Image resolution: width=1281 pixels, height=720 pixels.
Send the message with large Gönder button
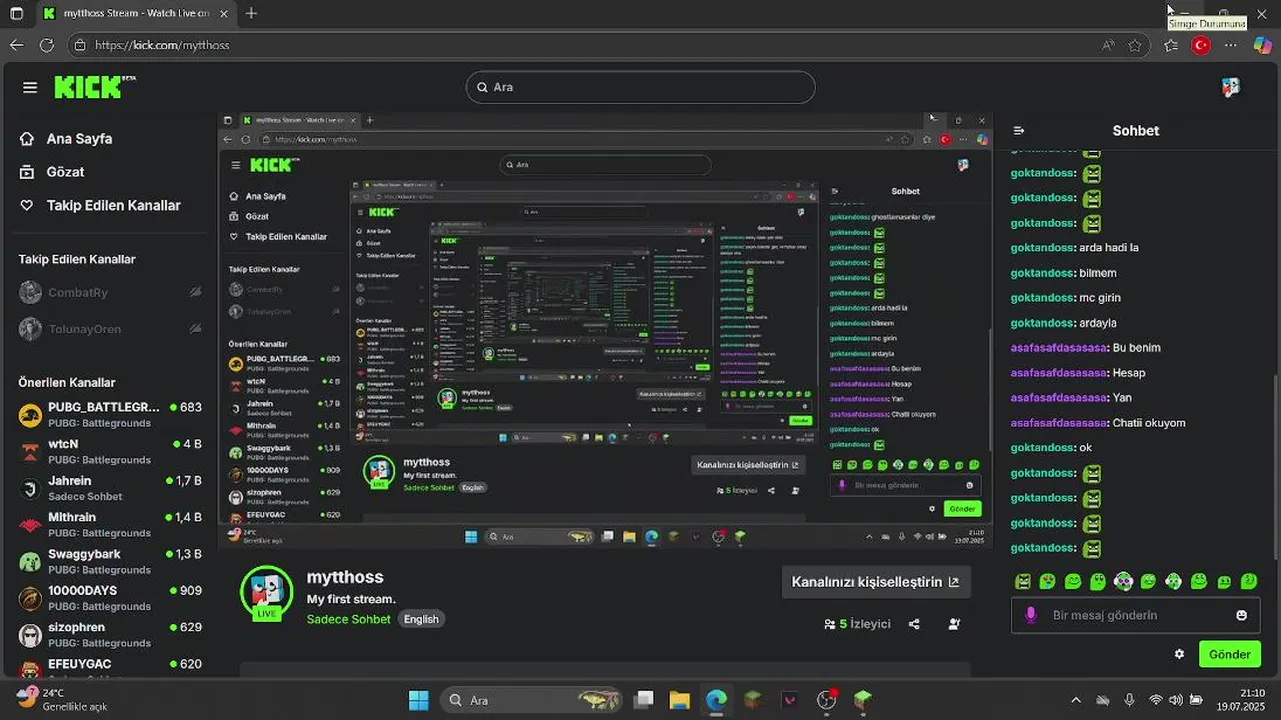[1229, 654]
